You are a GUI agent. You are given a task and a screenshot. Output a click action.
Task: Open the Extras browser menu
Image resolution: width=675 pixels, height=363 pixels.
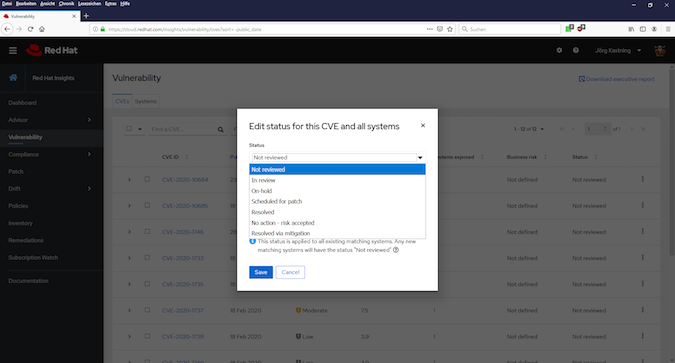[x=111, y=3]
